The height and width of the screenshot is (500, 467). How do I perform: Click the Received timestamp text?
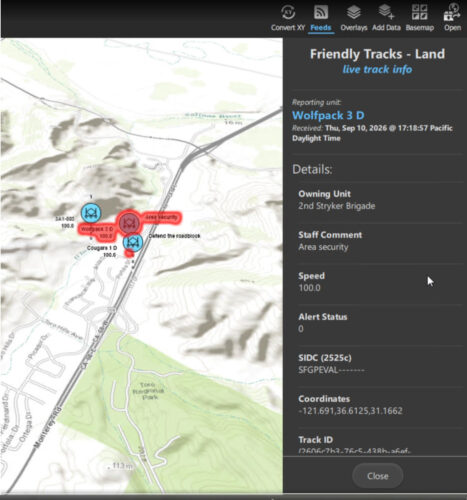point(372,133)
